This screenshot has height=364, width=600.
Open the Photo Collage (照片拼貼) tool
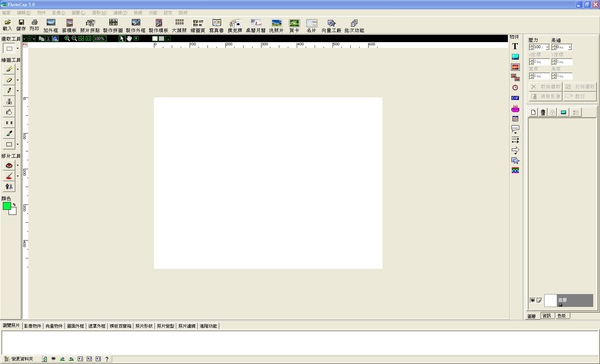coord(90,26)
